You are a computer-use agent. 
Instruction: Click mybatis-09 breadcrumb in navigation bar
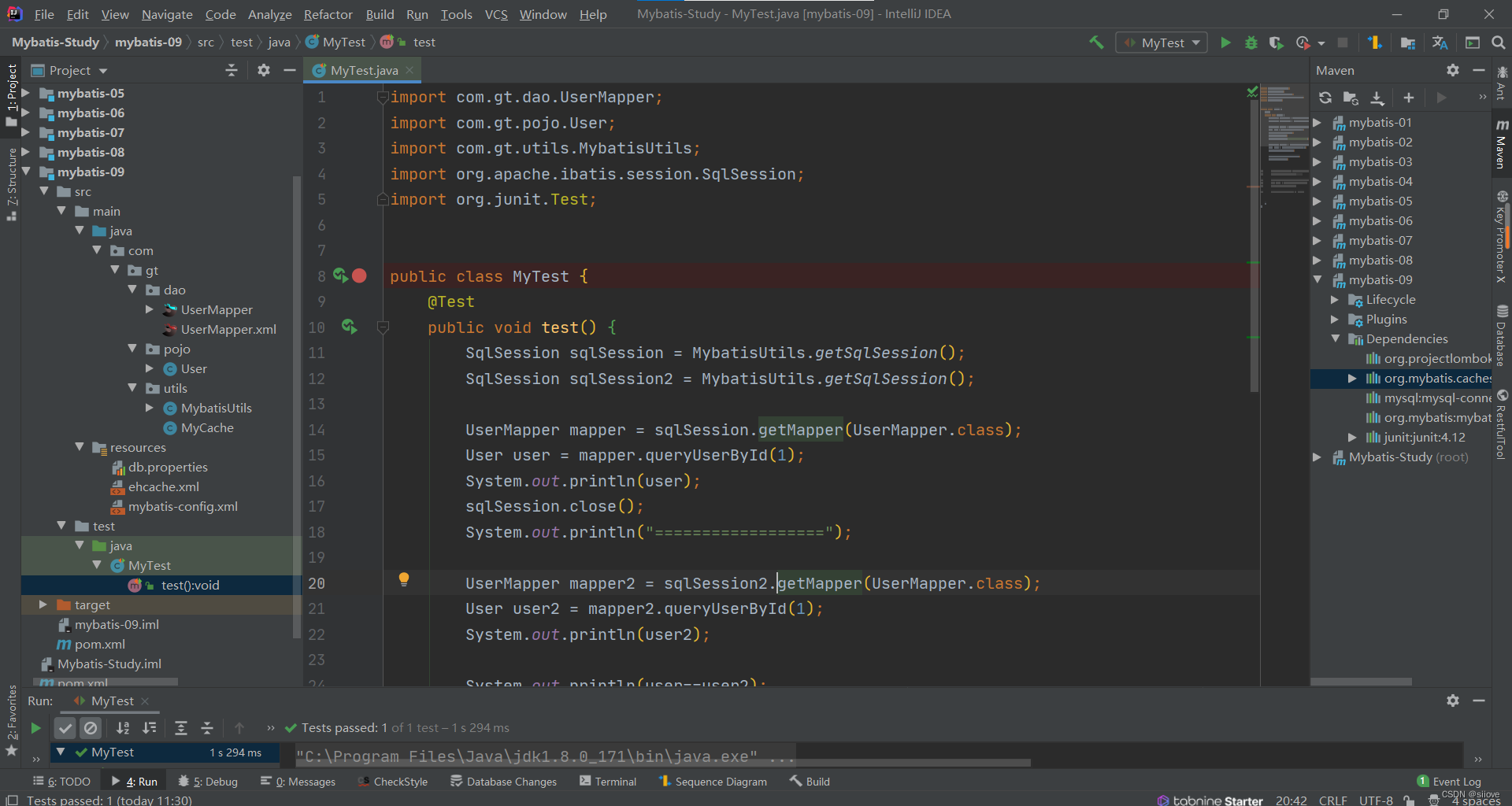(x=148, y=43)
